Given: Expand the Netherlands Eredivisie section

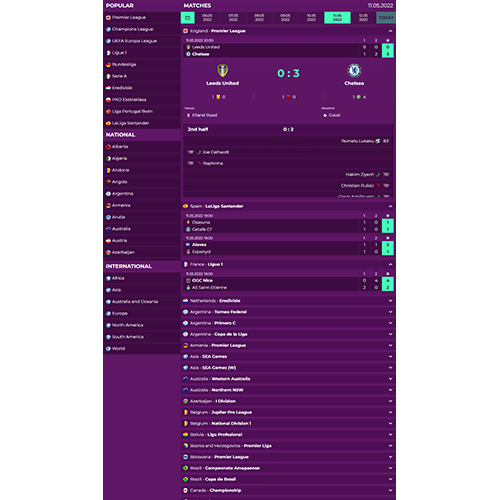Looking at the screenshot, I should (x=390, y=301).
